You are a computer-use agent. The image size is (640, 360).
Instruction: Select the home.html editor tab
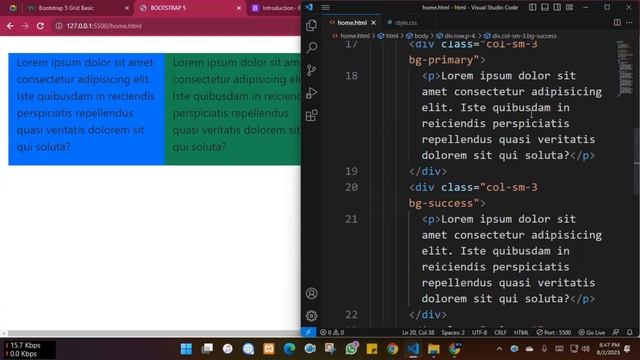tap(352, 23)
